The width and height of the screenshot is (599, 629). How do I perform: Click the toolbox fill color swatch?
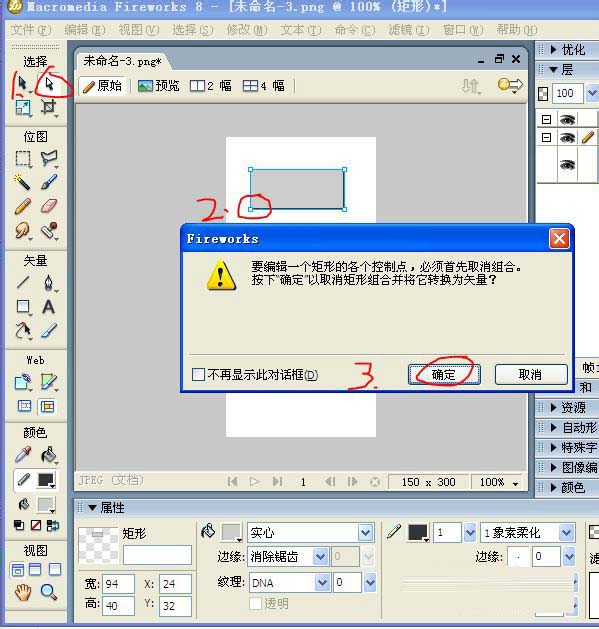pos(46,505)
